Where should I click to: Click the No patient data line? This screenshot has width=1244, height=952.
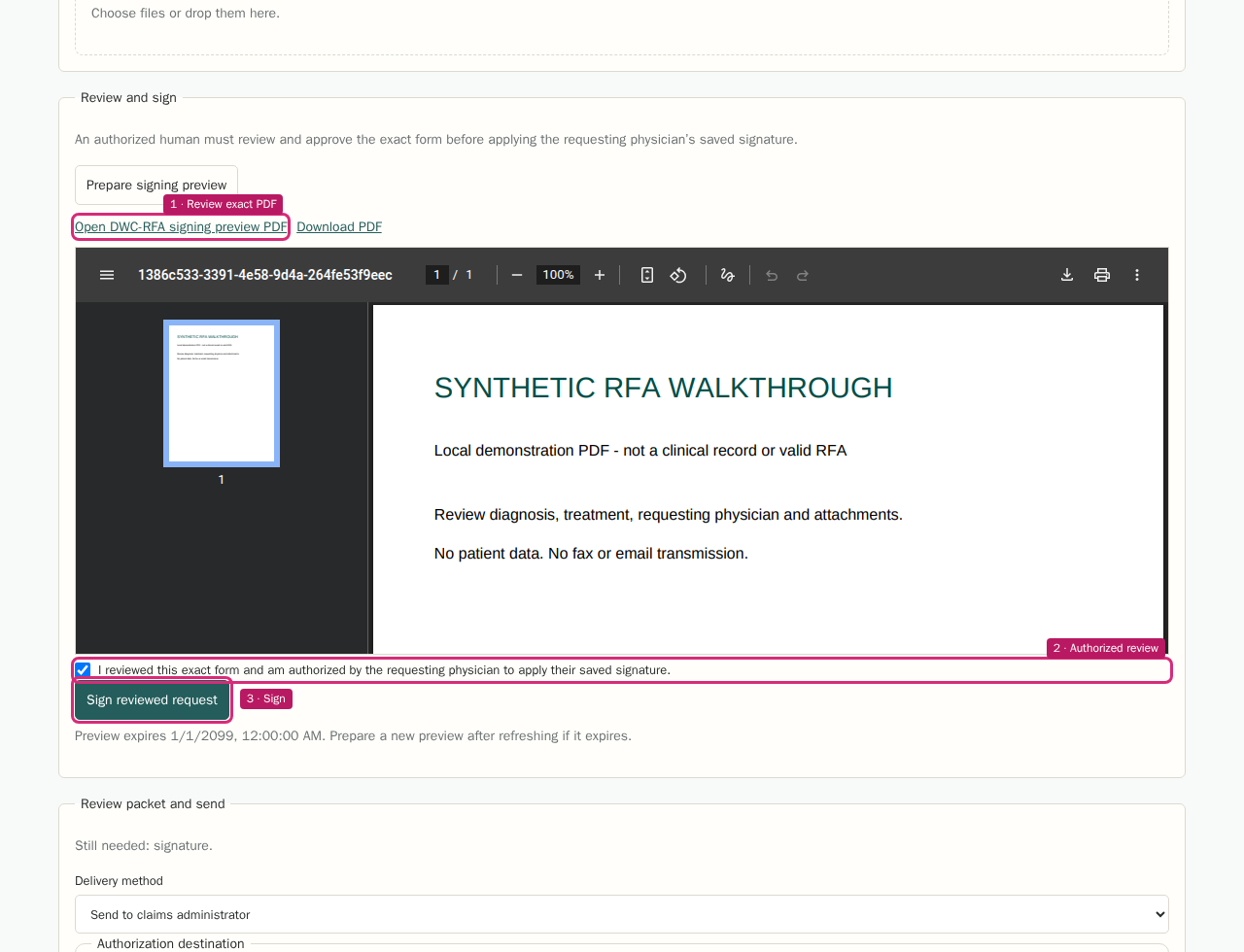pyautogui.click(x=591, y=554)
